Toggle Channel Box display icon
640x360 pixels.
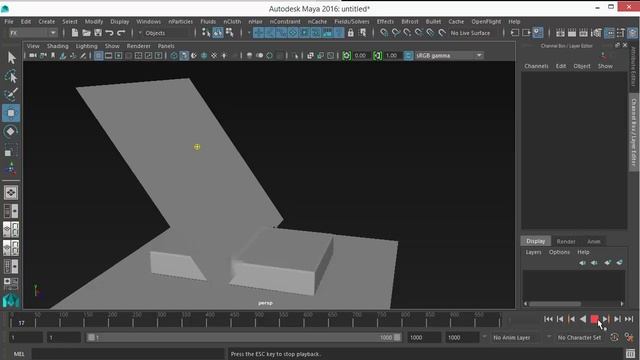tap(632, 33)
